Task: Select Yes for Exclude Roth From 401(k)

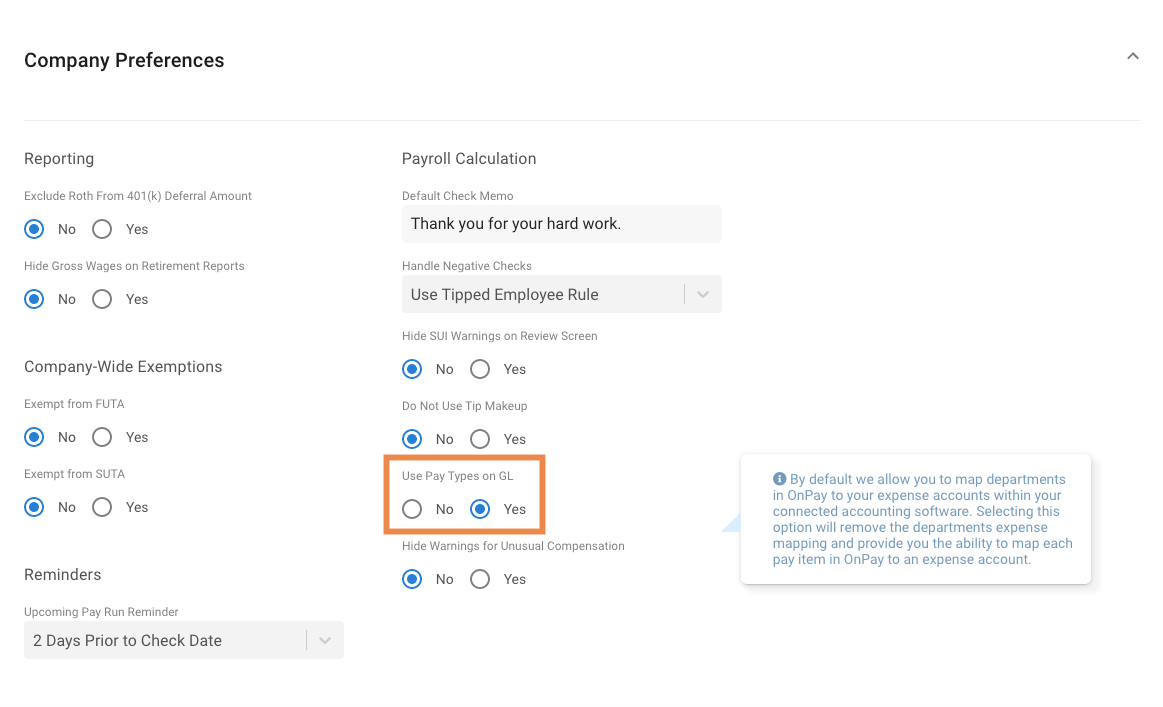Action: click(x=102, y=229)
